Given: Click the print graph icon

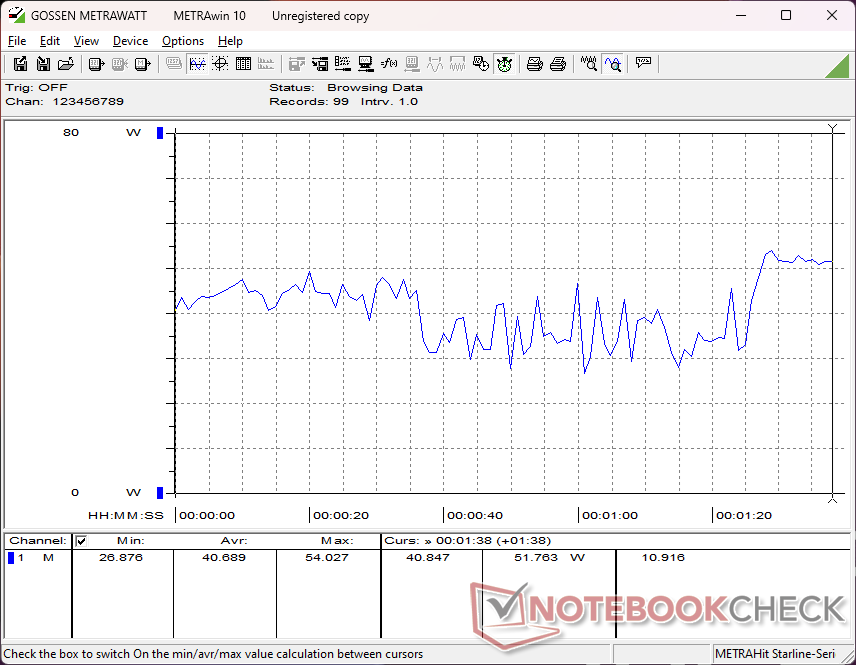Looking at the screenshot, I should 534,64.
